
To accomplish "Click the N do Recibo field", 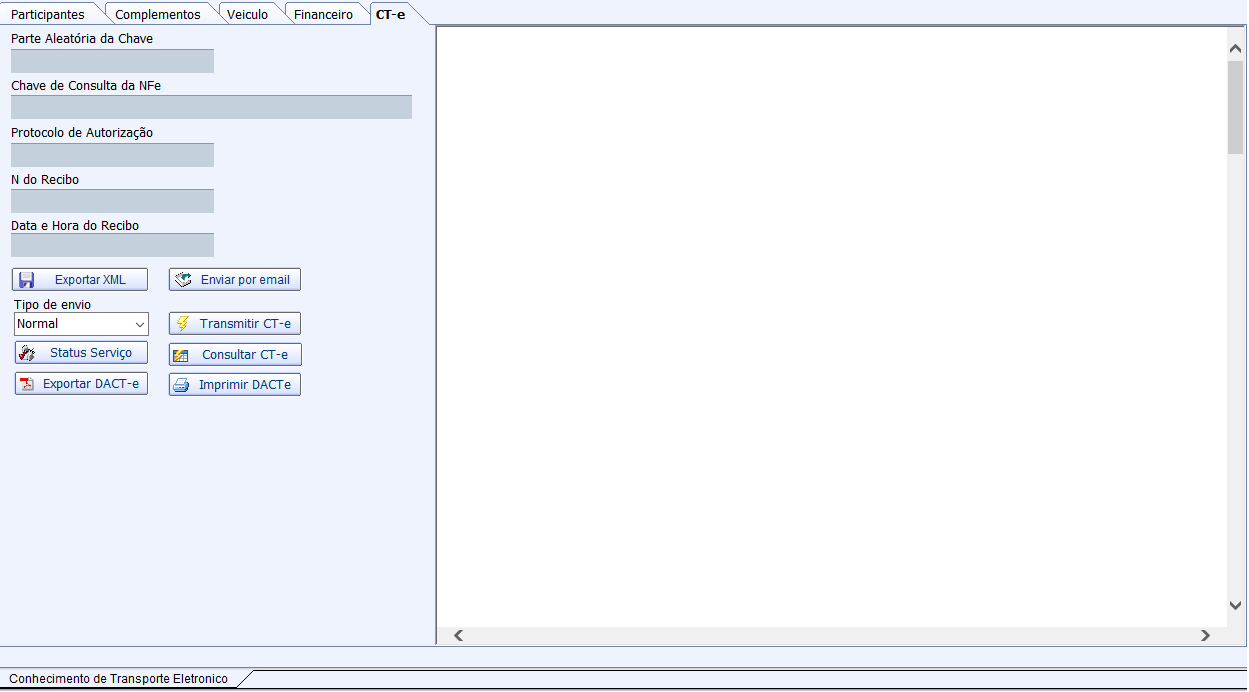I will pyautogui.click(x=112, y=201).
